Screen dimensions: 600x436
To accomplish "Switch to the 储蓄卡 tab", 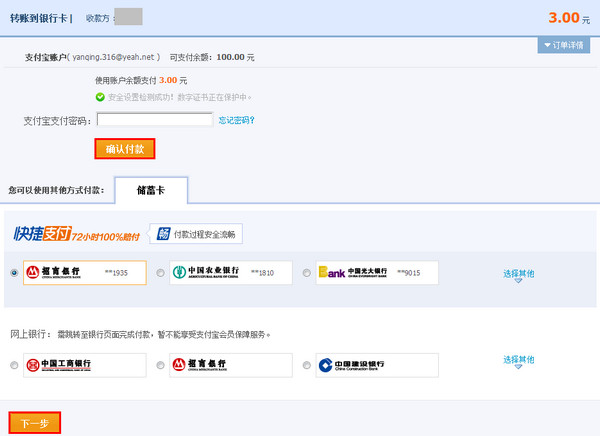I will click(x=151, y=189).
